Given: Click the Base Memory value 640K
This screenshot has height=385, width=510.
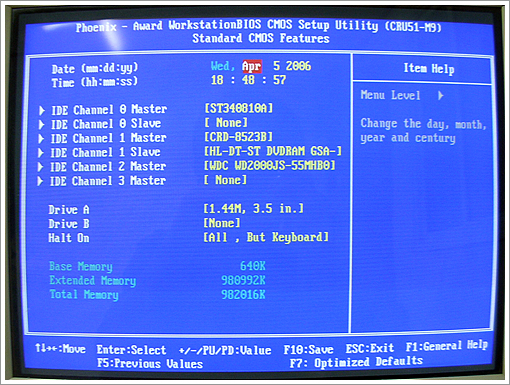Looking at the screenshot, I should 253,266.
